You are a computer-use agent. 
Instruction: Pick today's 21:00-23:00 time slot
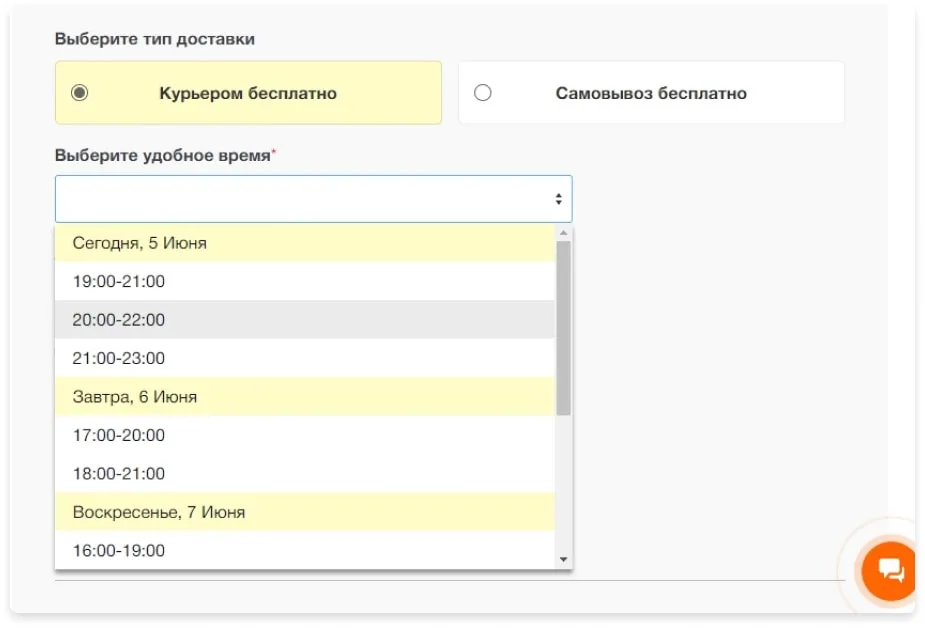[x=118, y=358]
